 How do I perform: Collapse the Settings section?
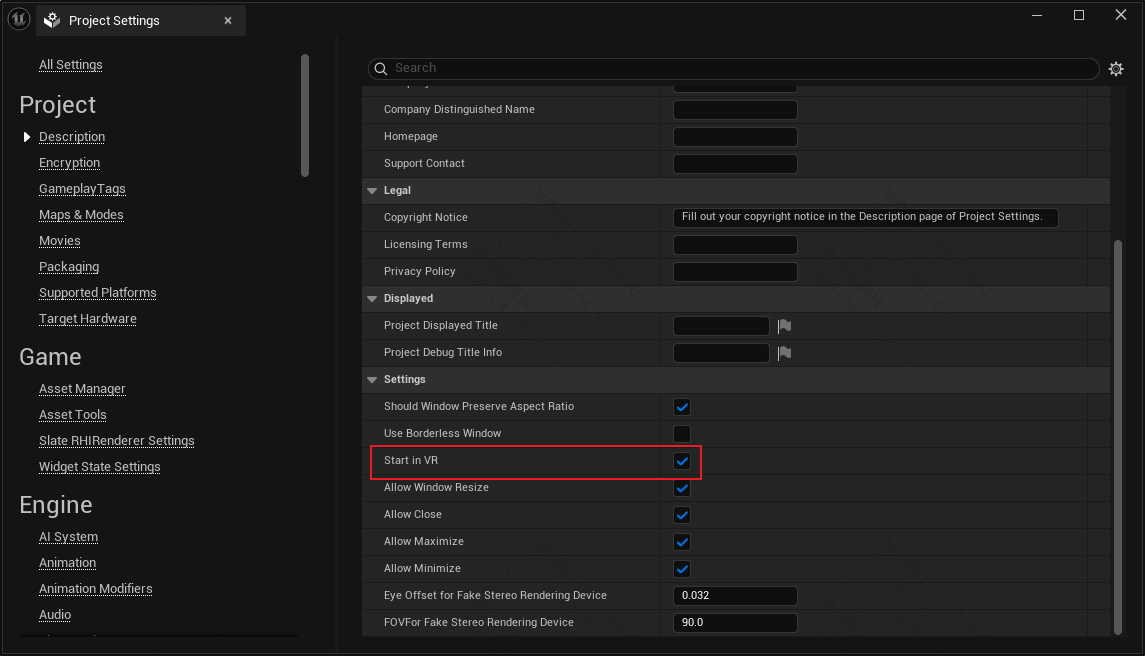click(372, 380)
